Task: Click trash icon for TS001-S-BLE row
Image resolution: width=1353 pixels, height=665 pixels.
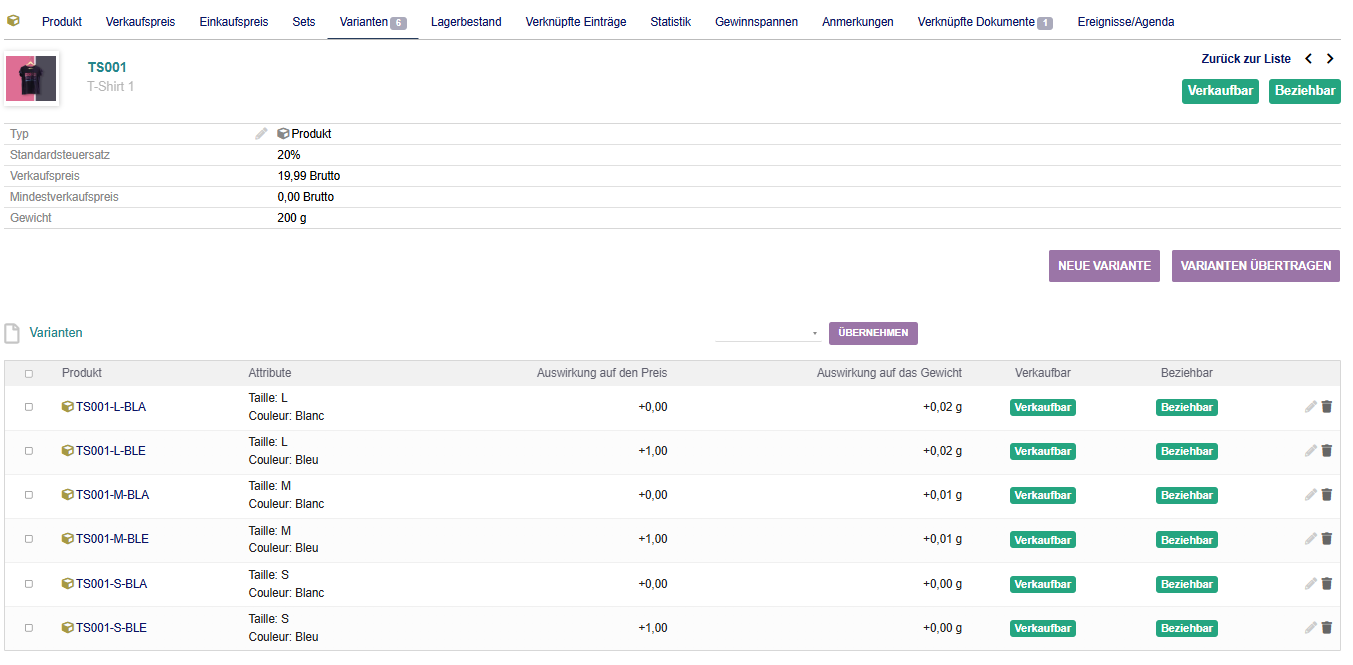Action: 1327,628
